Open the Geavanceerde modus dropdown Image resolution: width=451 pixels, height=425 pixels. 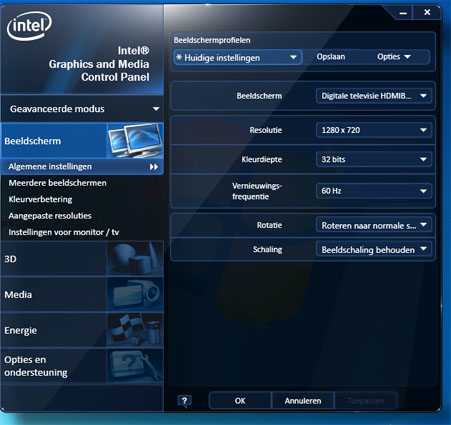[82, 109]
